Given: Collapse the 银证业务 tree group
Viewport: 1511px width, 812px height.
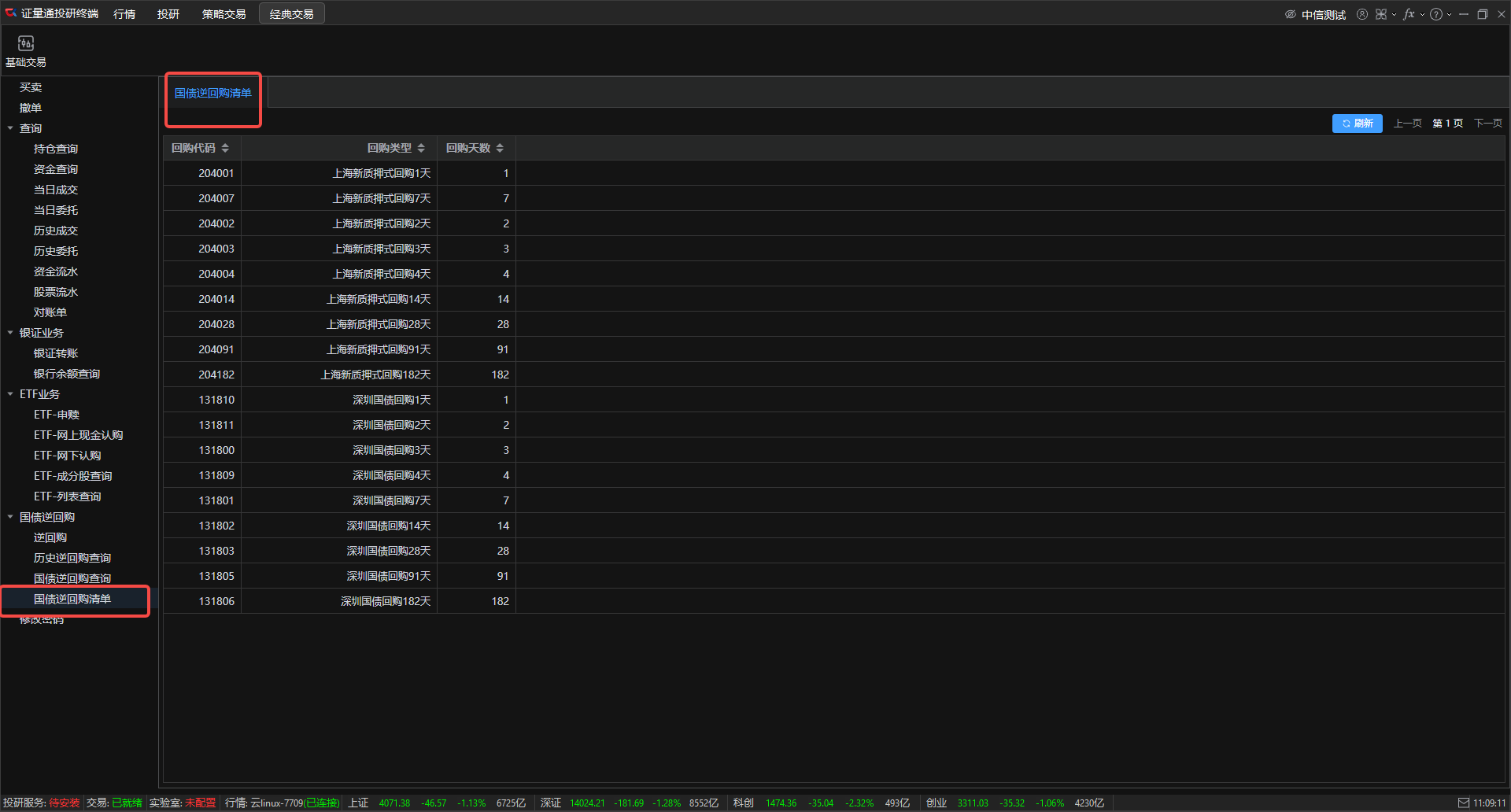Looking at the screenshot, I should [10, 333].
